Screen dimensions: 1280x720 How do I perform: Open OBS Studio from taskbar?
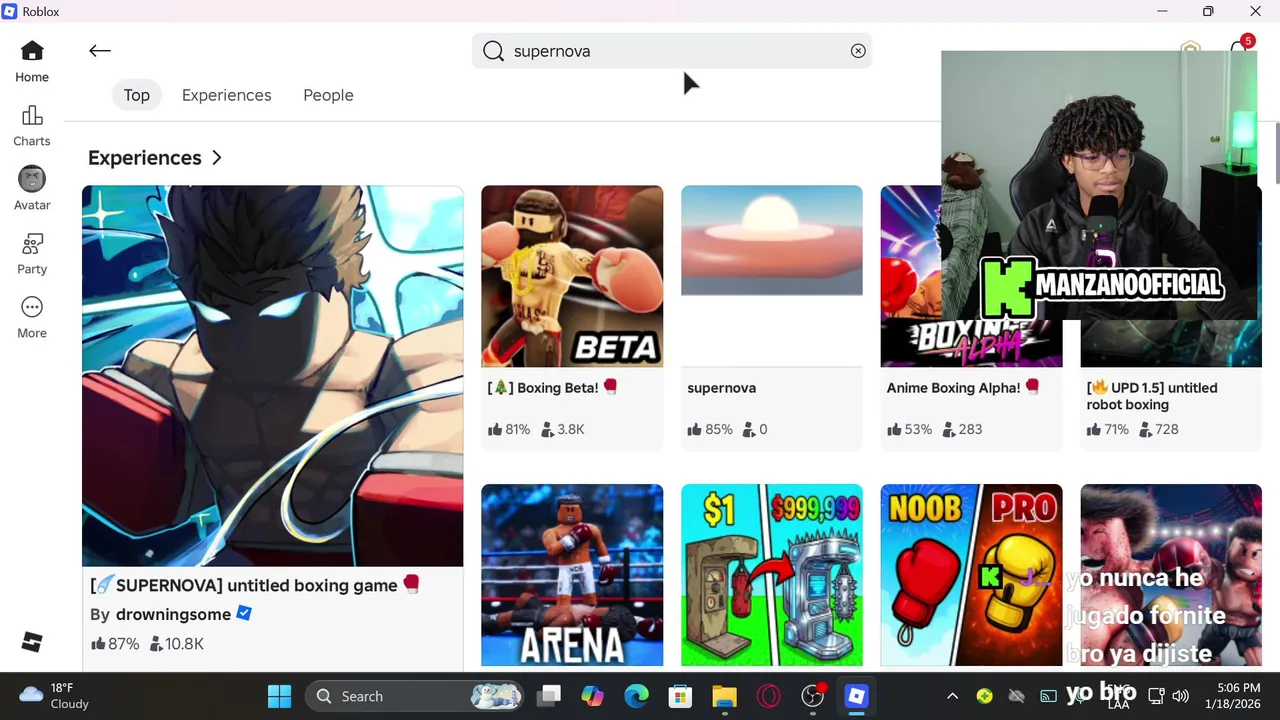click(813, 696)
